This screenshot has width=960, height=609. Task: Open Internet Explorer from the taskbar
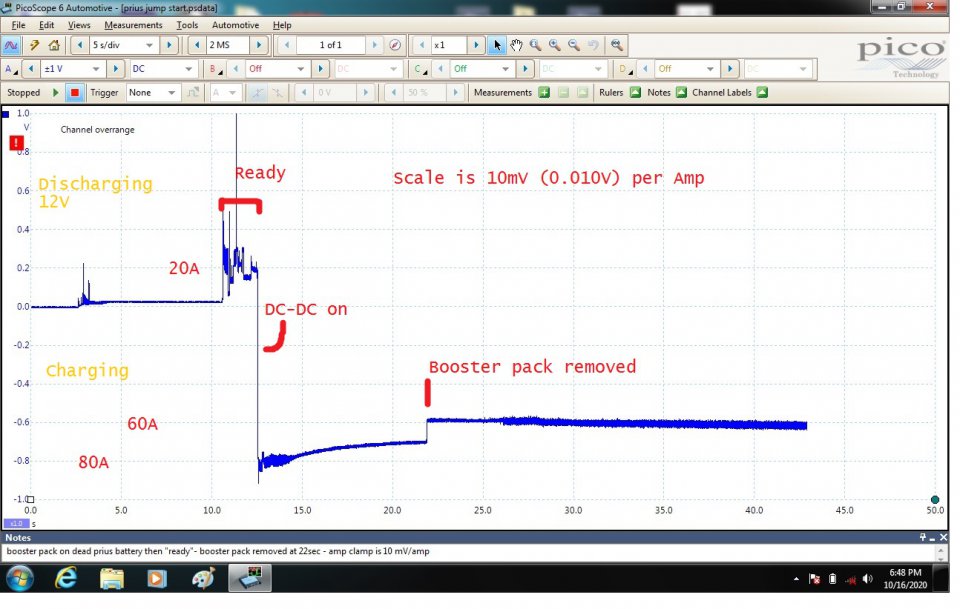(x=65, y=578)
